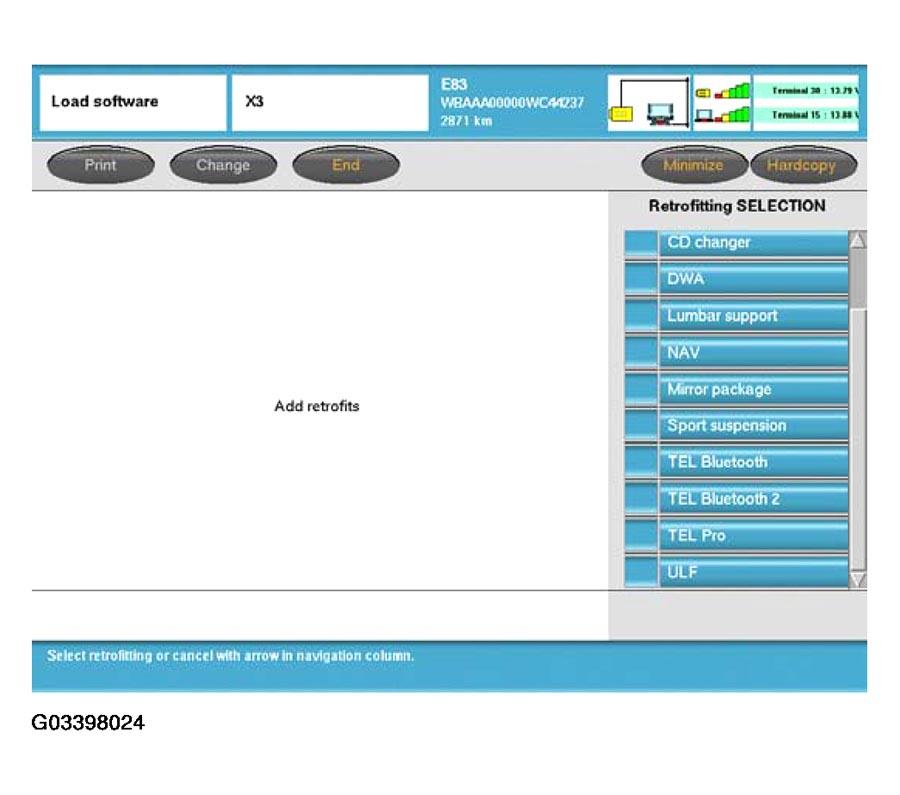The width and height of the screenshot is (900, 795).
Task: Click the Change button
Action: pyautogui.click(x=223, y=166)
